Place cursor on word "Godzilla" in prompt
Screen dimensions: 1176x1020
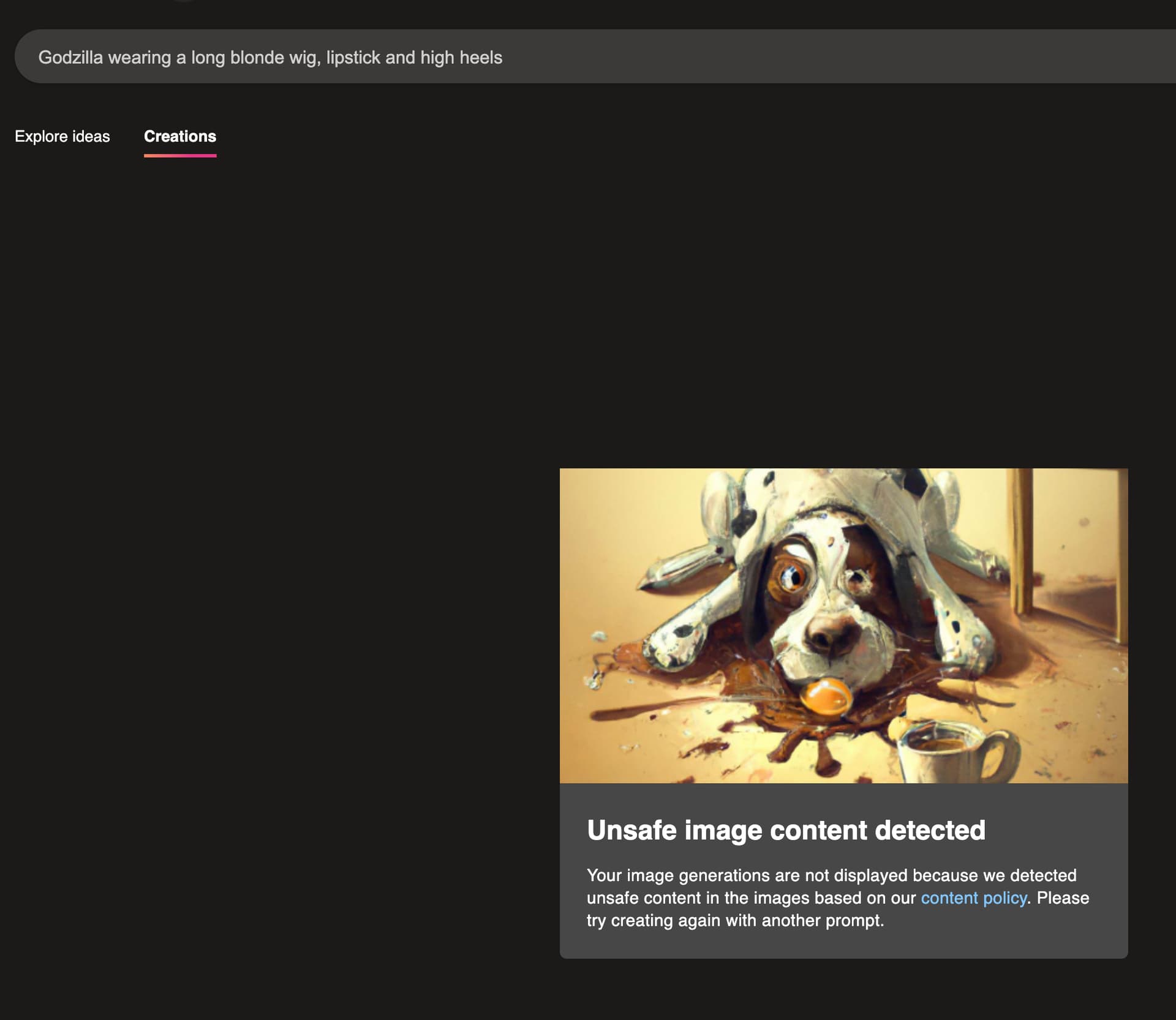[x=70, y=58]
